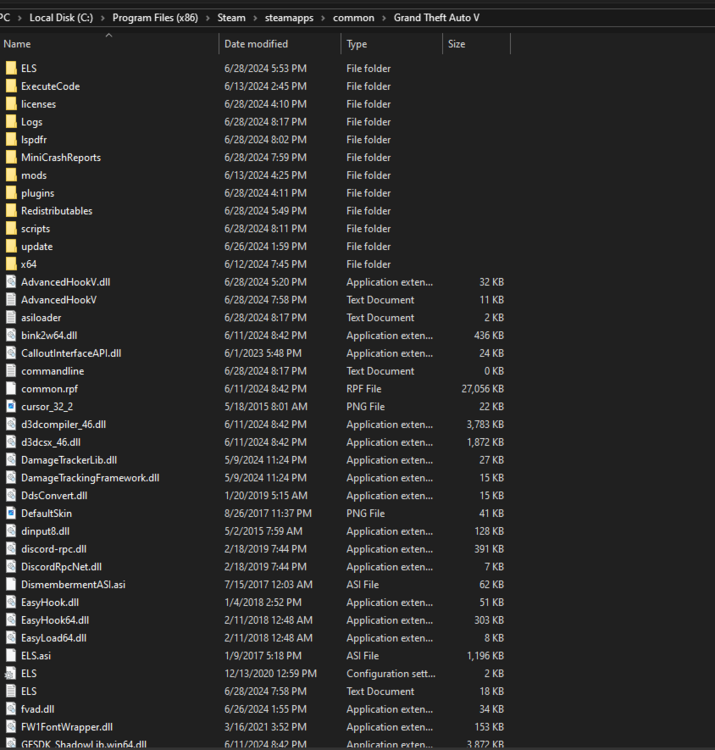
Task: Select the DdsConvert.dll file name
Action: point(54,496)
